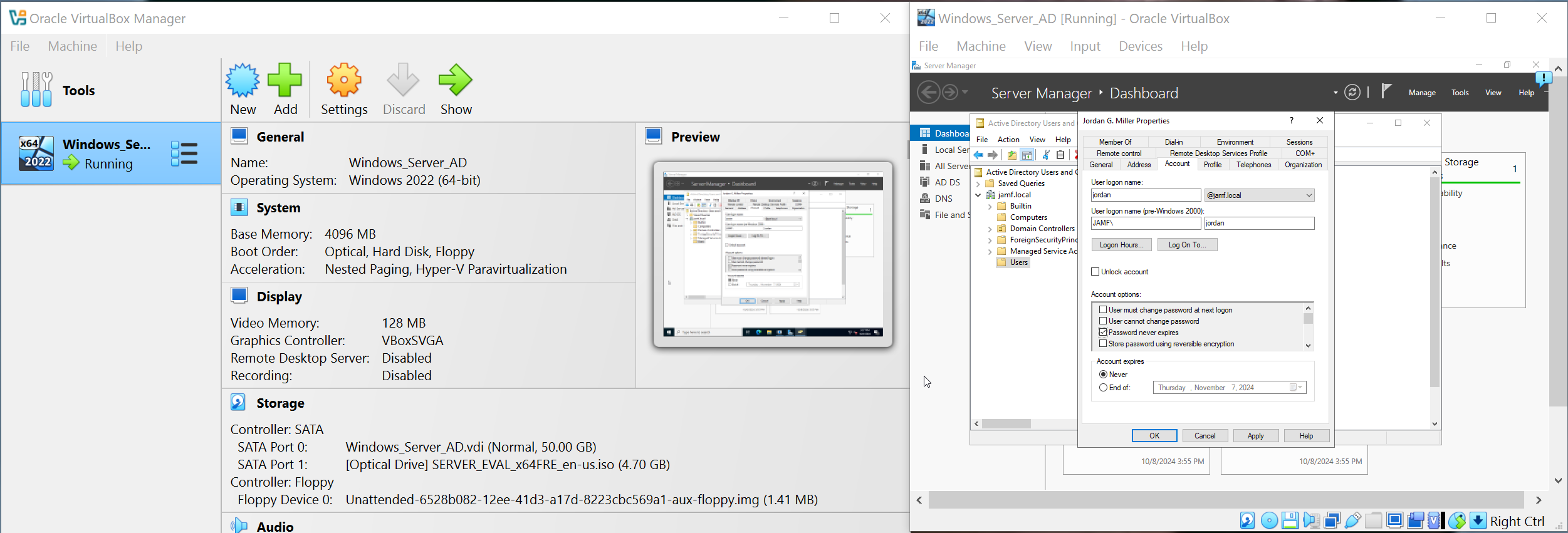Open the Devices menu in VirtualBox
This screenshot has width=1568, height=533.
(x=1140, y=46)
